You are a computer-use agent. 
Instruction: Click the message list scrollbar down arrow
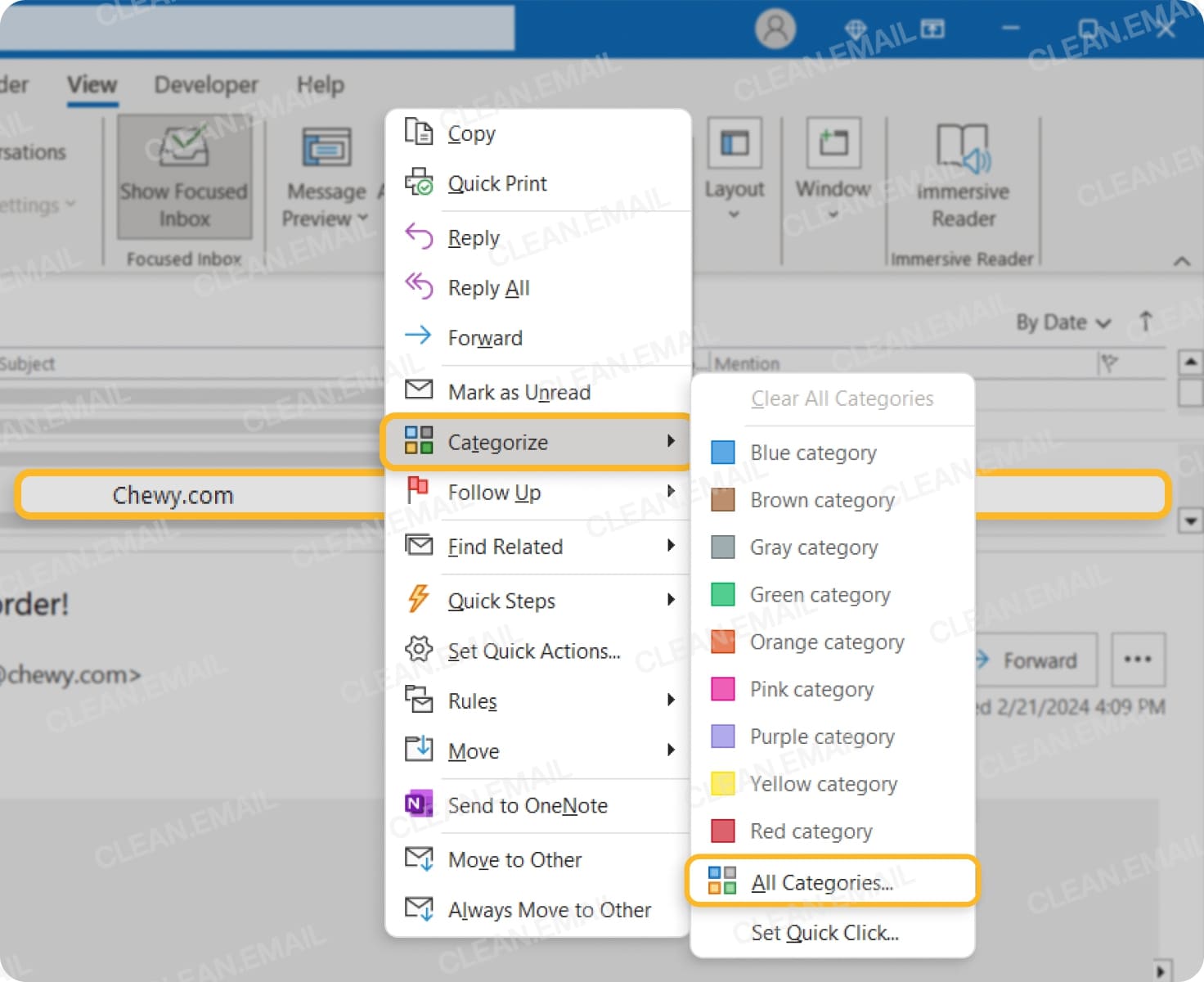1191,520
